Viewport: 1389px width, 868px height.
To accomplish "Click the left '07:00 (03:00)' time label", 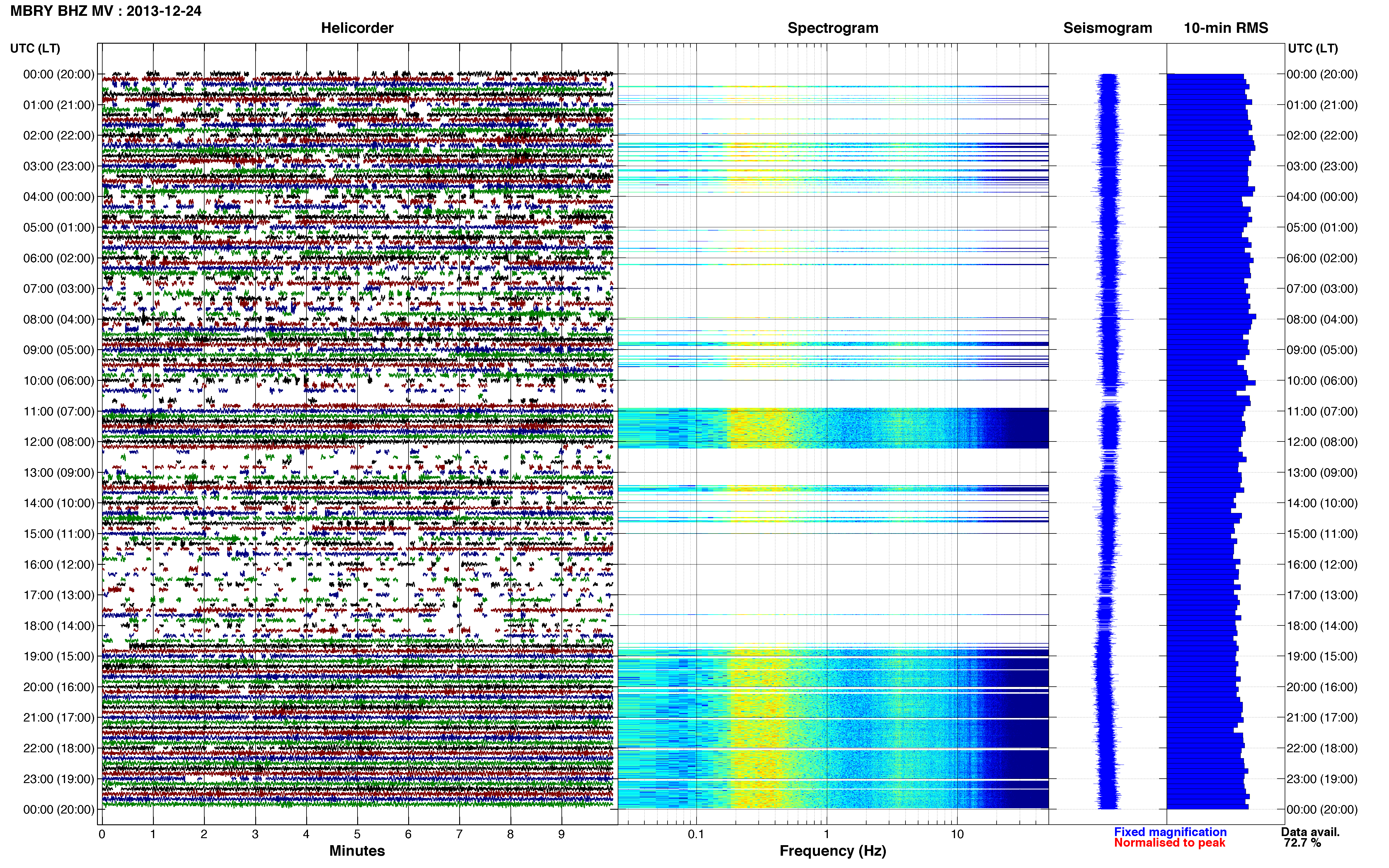I will pyautogui.click(x=59, y=288).
